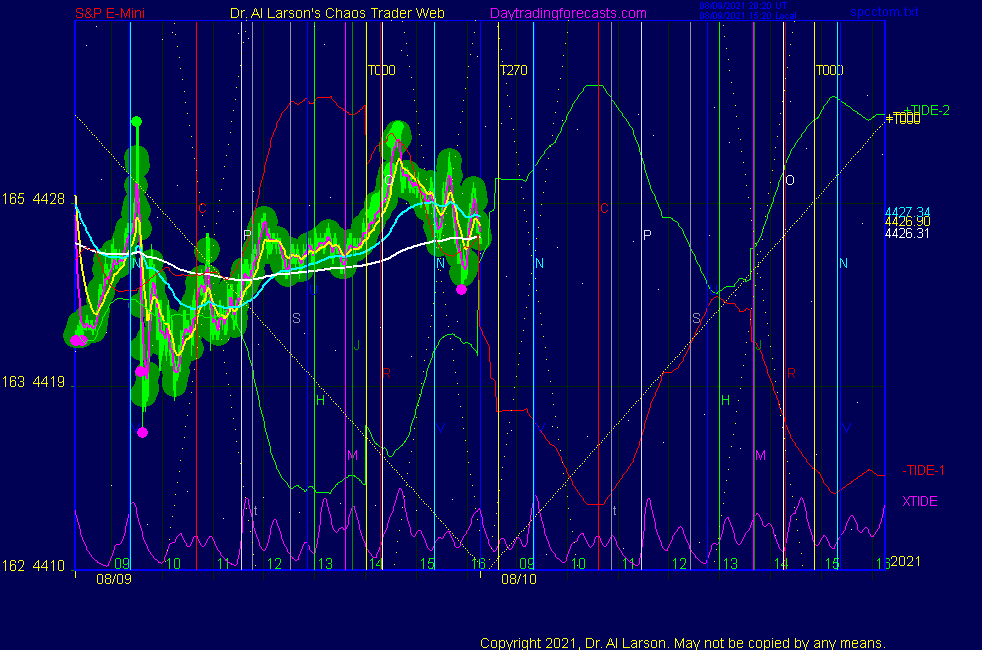
Task: Click hour label 10 on 08/10
Action: pos(578,564)
